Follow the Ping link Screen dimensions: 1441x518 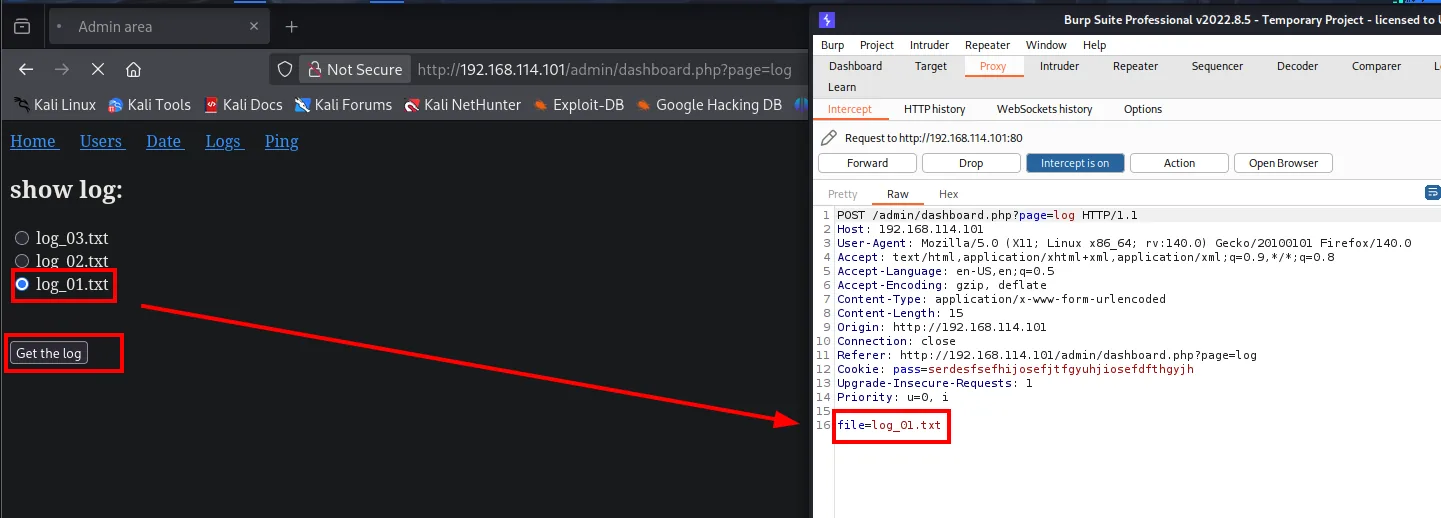281,141
